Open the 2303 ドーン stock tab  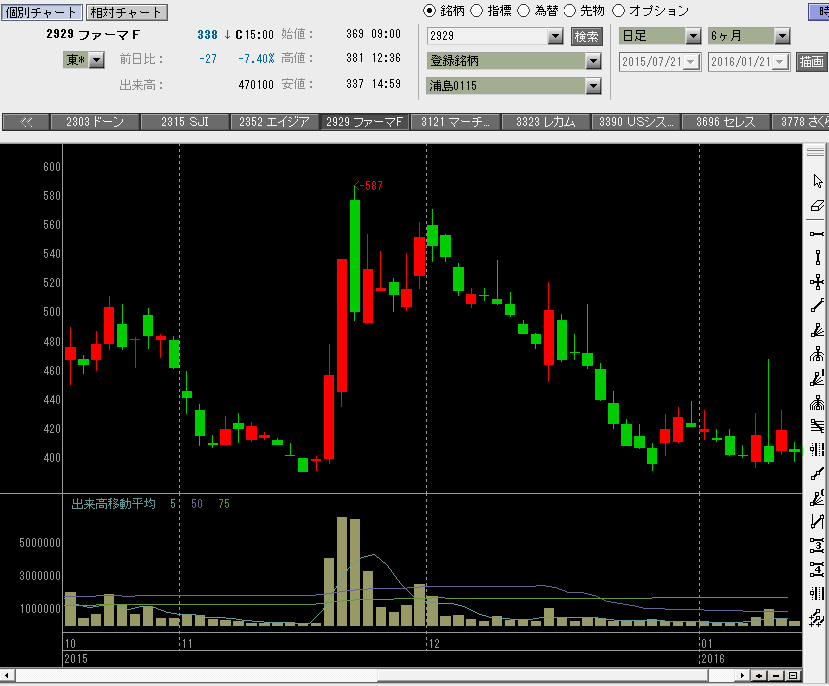click(95, 122)
